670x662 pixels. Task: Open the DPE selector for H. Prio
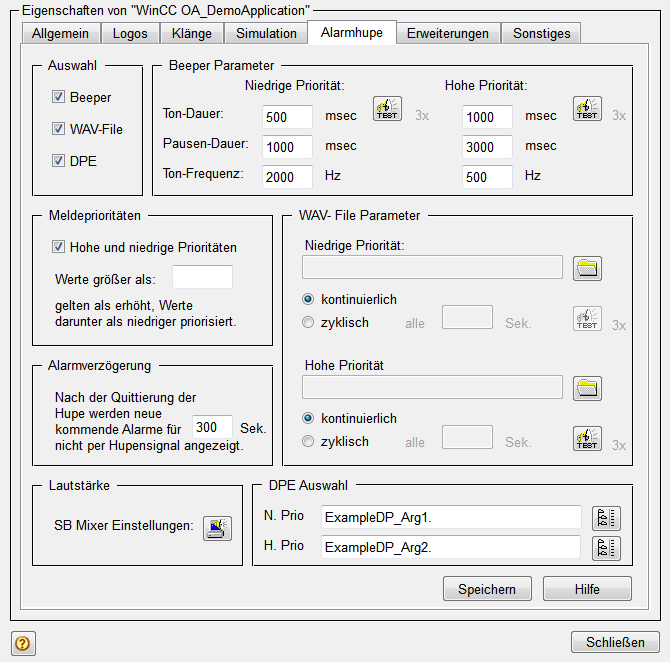606,548
